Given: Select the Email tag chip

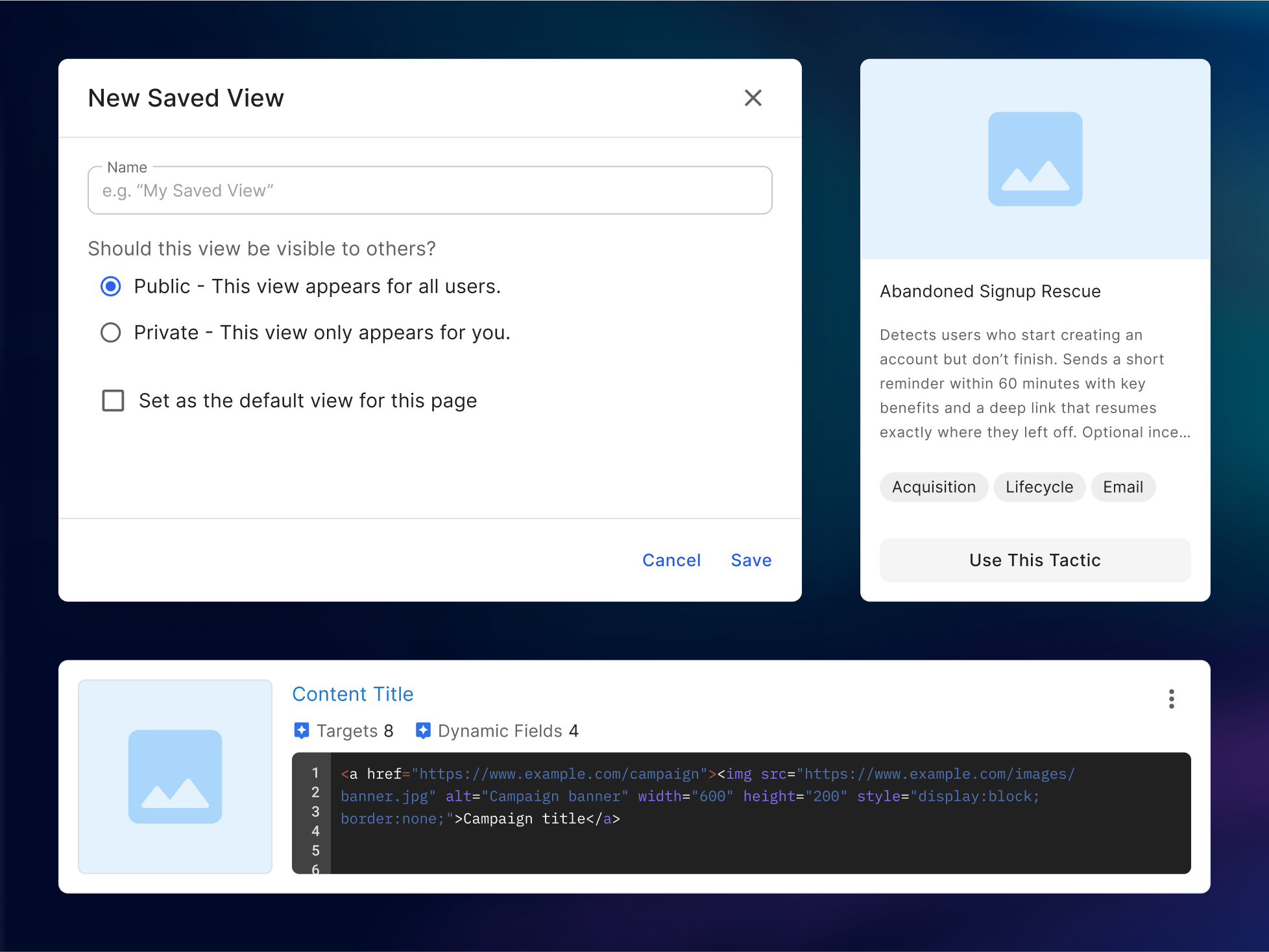Looking at the screenshot, I should click(x=1123, y=487).
